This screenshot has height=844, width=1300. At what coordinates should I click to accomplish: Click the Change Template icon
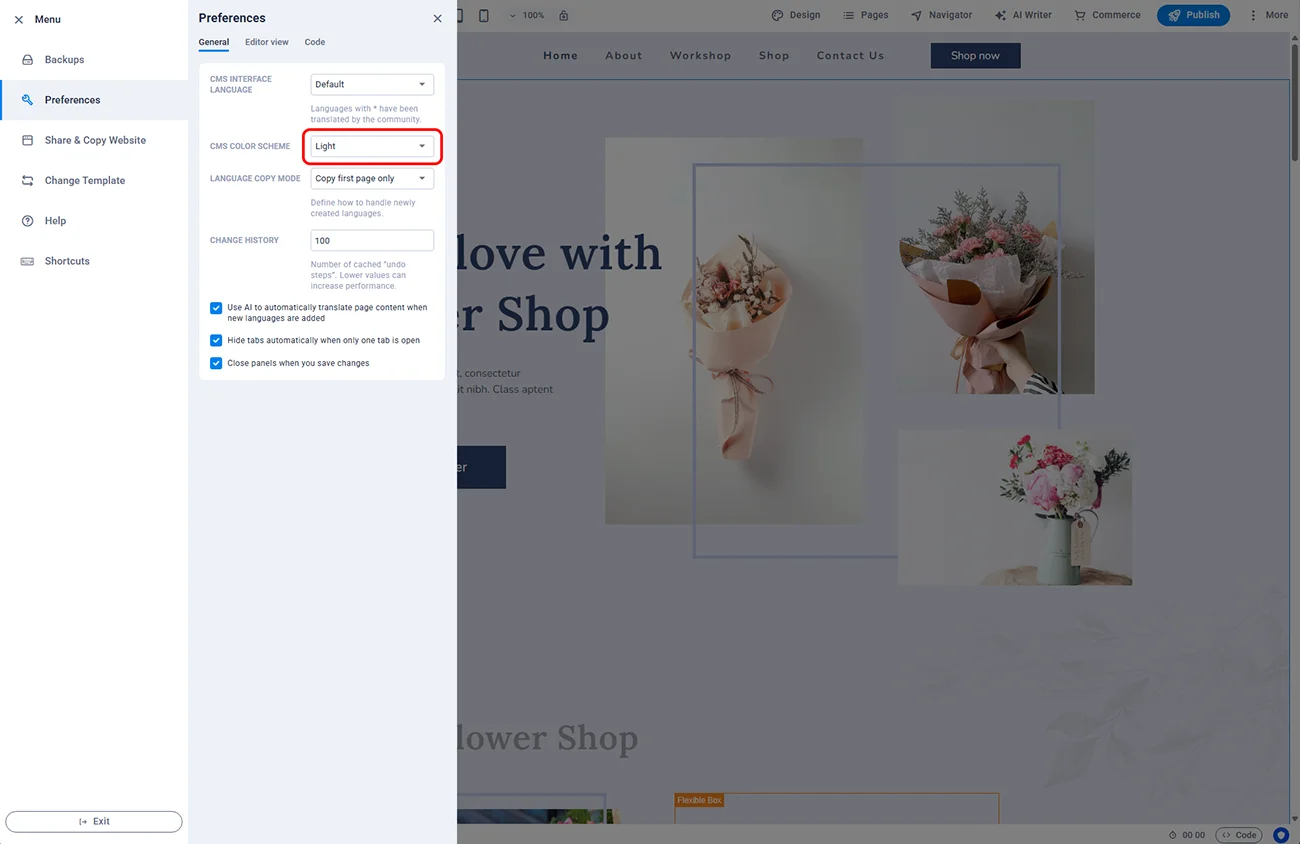pyautogui.click(x=27, y=181)
